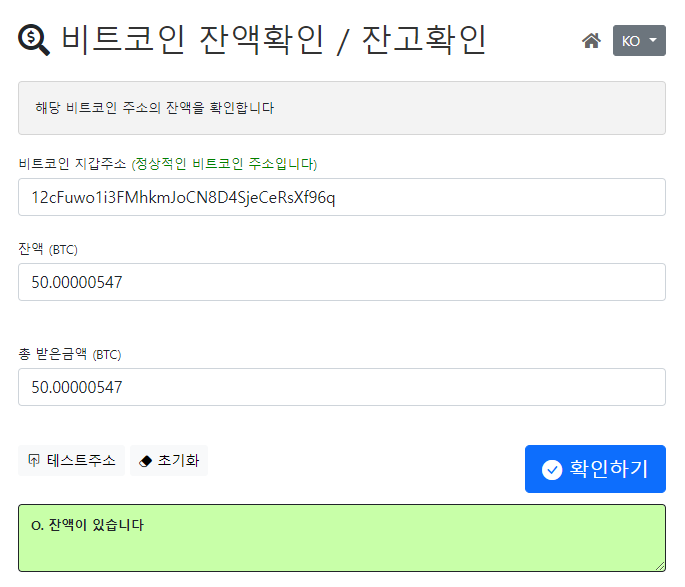The height and width of the screenshot is (587, 685).
Task: Click the blue 확인하기 button
Action: 595,469
